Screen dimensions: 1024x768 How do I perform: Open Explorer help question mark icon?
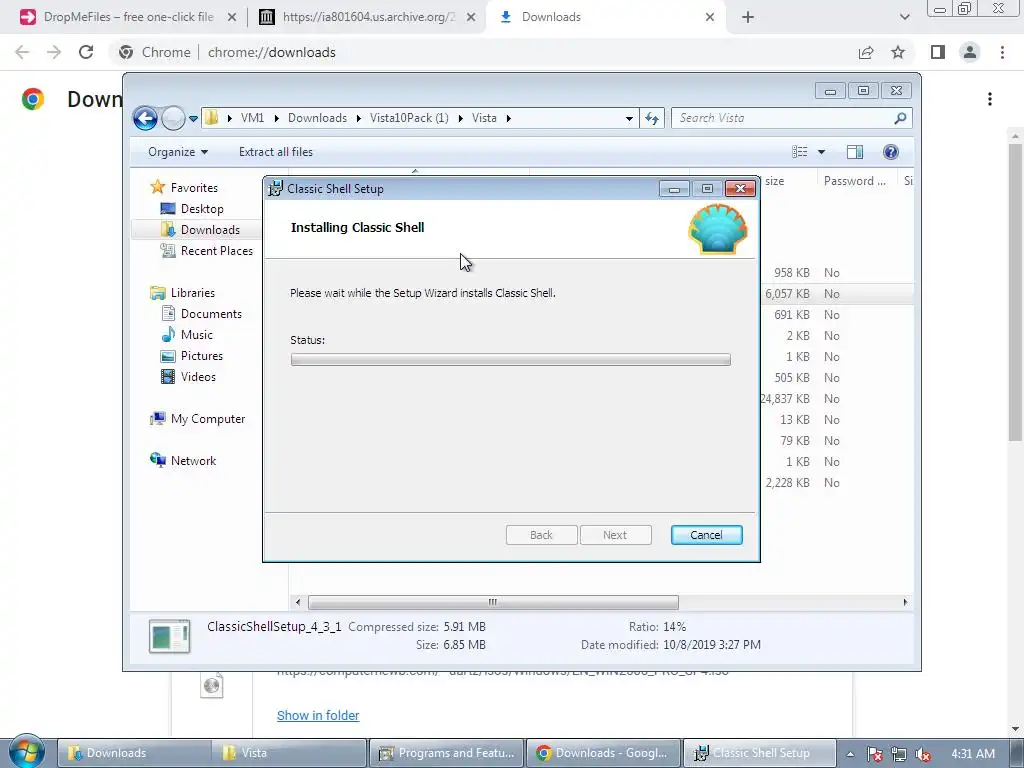(x=891, y=152)
